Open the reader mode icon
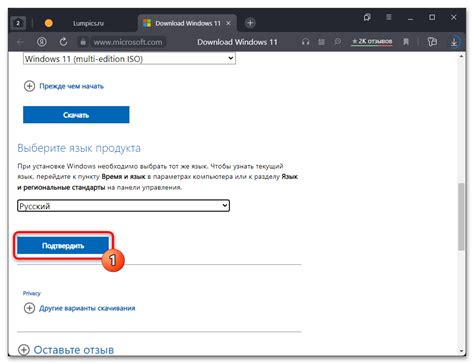 321,42
